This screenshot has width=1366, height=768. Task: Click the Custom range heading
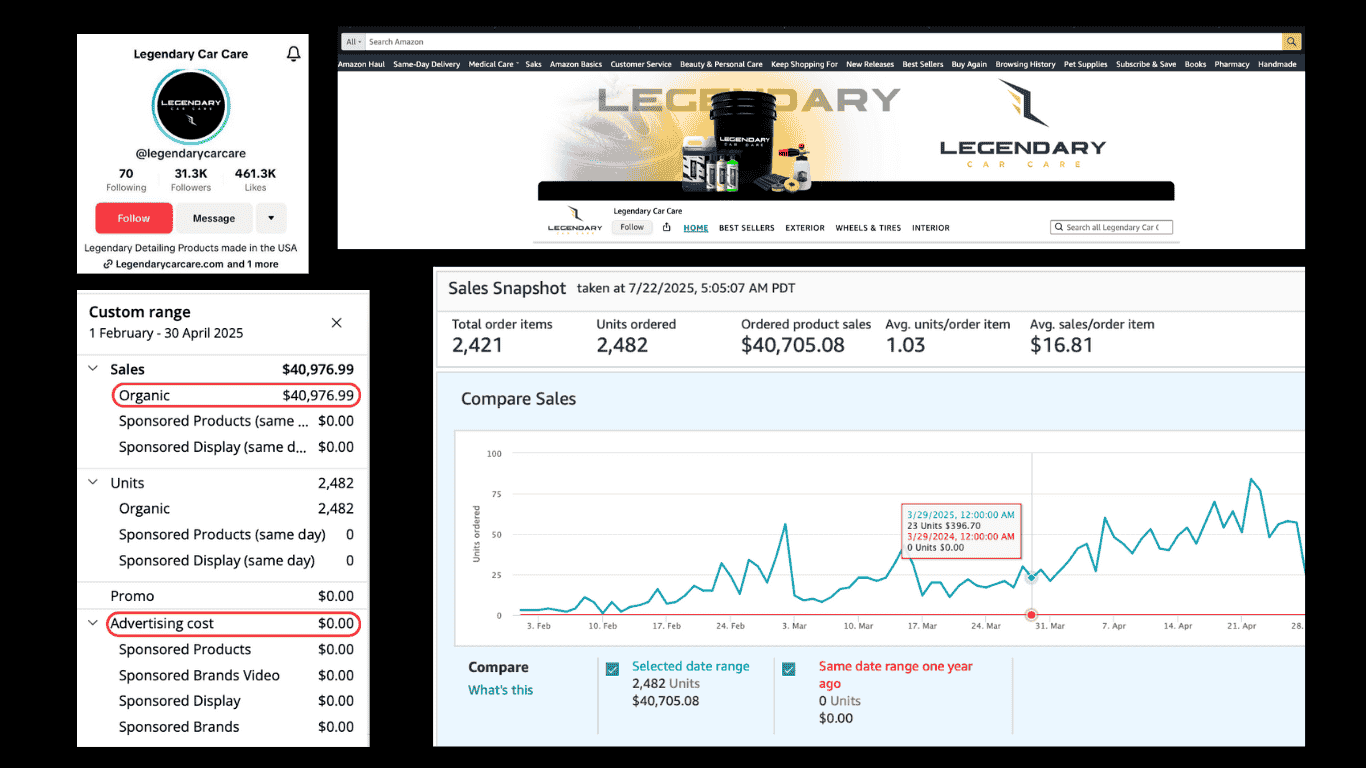point(140,312)
